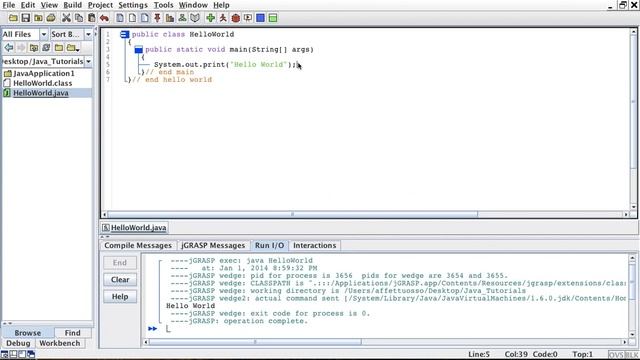Viewport: 640px width, 360px height.
Task: Open the Project menu
Action: coord(100,5)
